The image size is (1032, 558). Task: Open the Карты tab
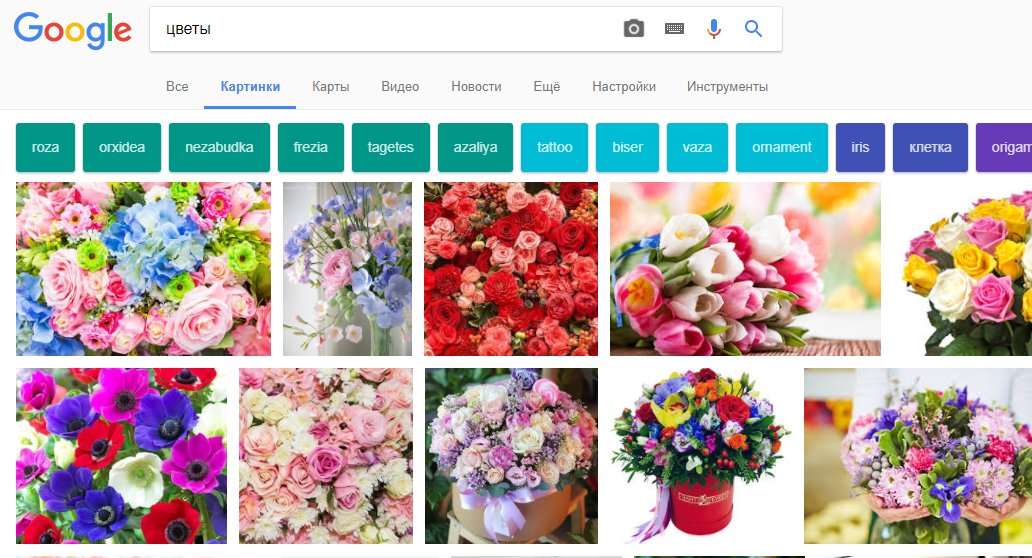point(330,86)
